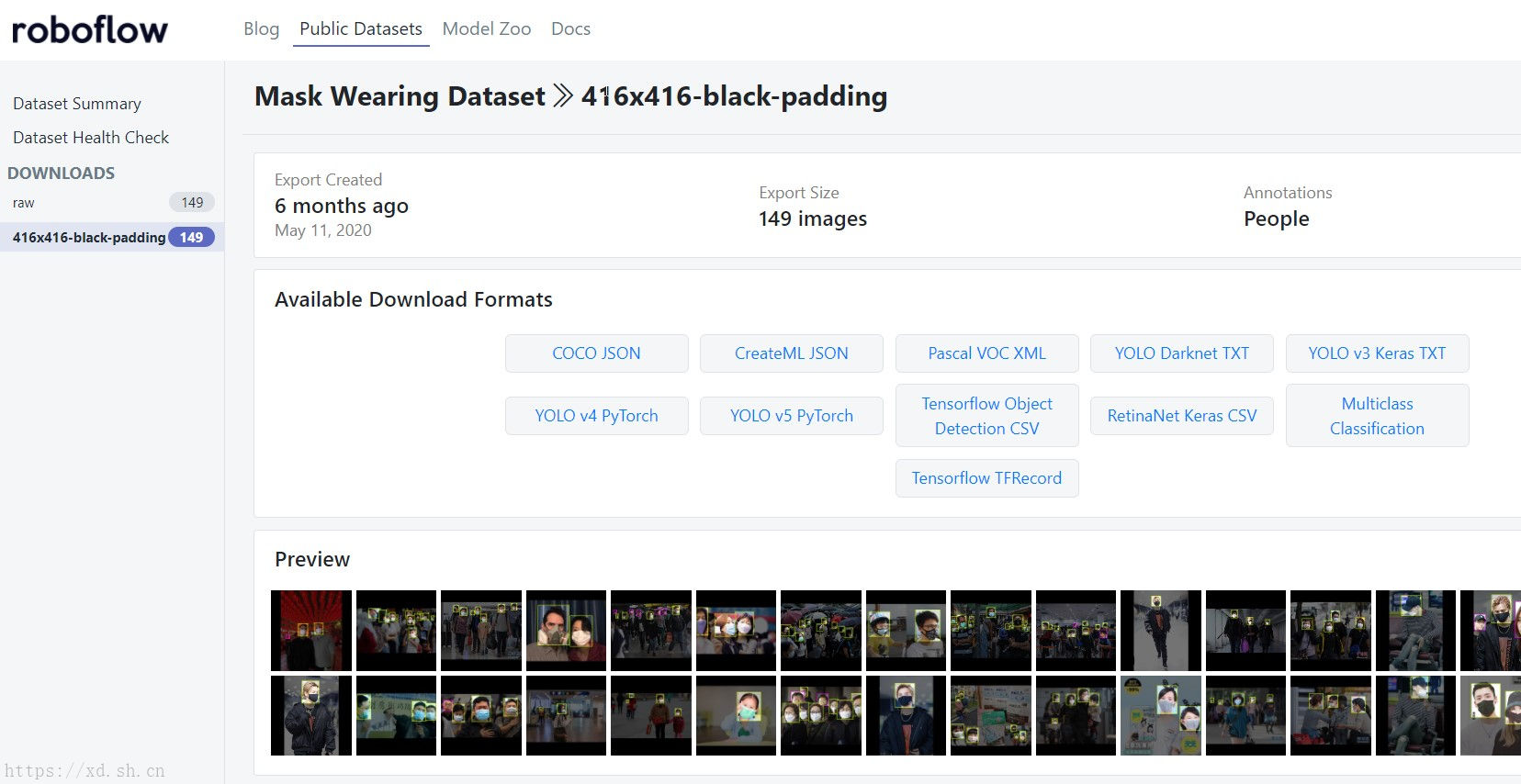This screenshot has height=784, width=1521.
Task: Go to Model Zoo
Action: 487,28
